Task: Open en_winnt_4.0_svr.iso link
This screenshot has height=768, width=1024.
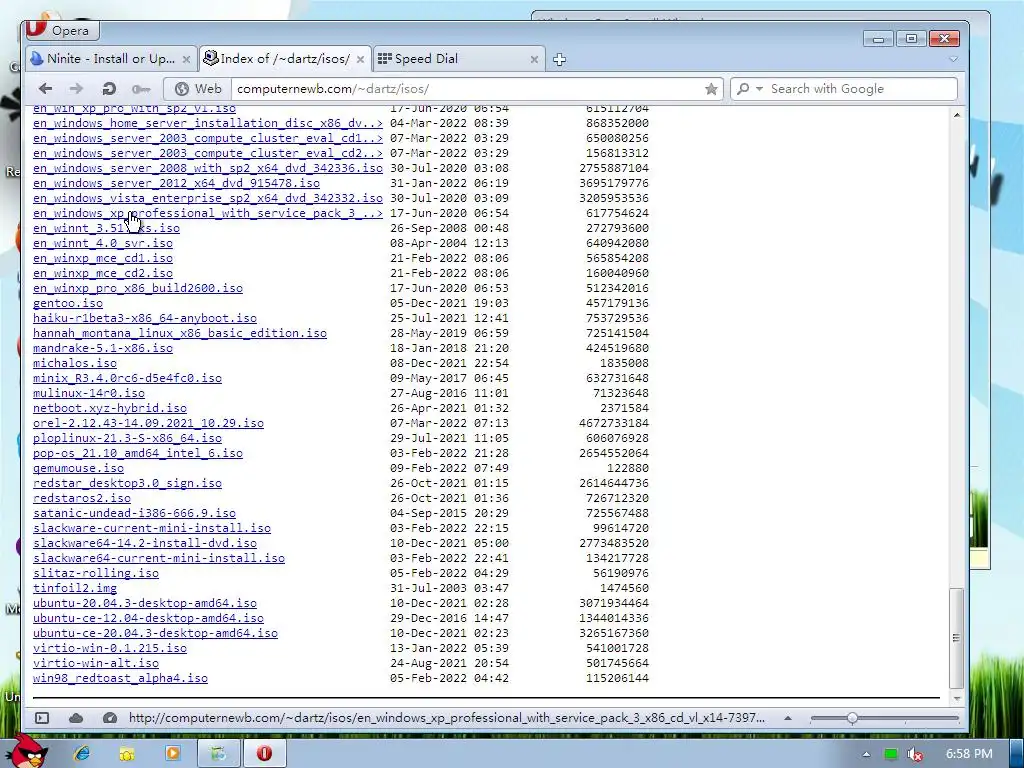Action: 103,243
